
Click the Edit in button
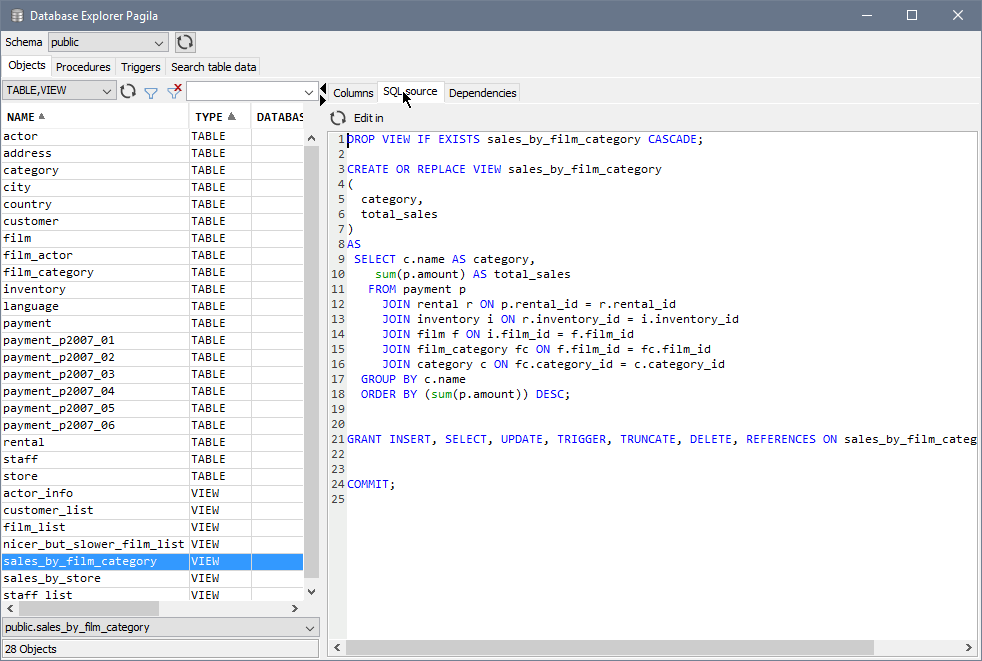tap(368, 118)
